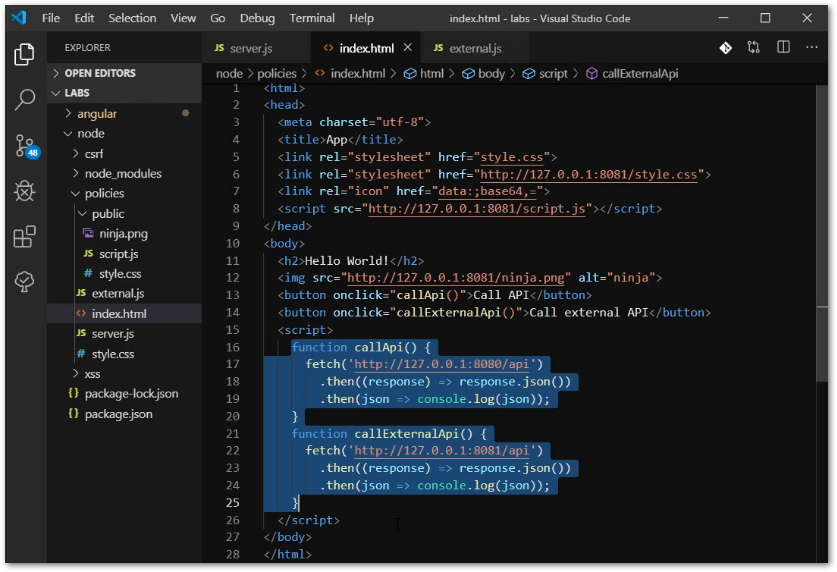Expand the csrf folder
This screenshot has height=572, width=837.
pyautogui.click(x=124, y=154)
